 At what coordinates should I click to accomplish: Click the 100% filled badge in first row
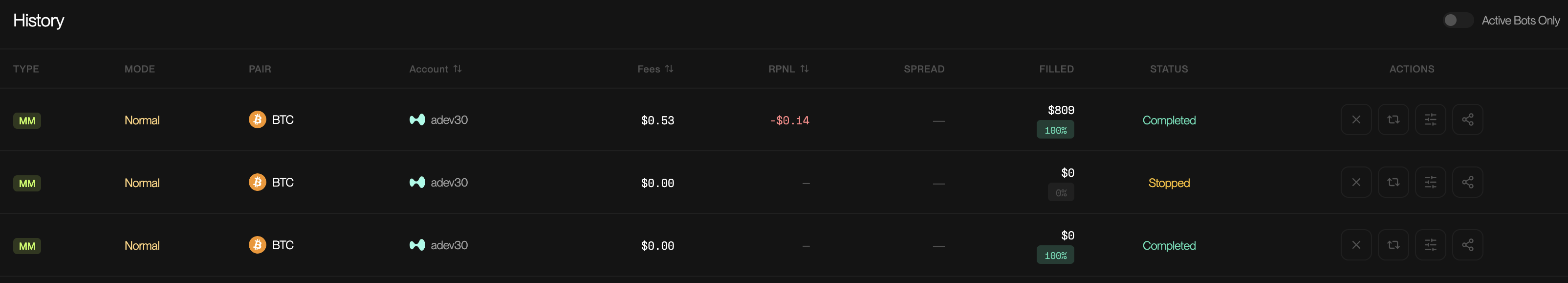1055,130
